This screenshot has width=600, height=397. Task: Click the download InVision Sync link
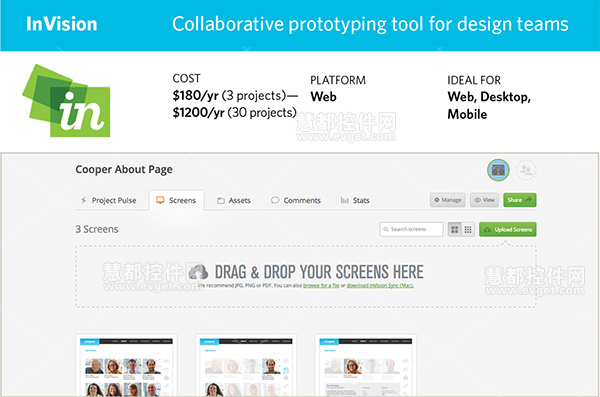tap(380, 285)
